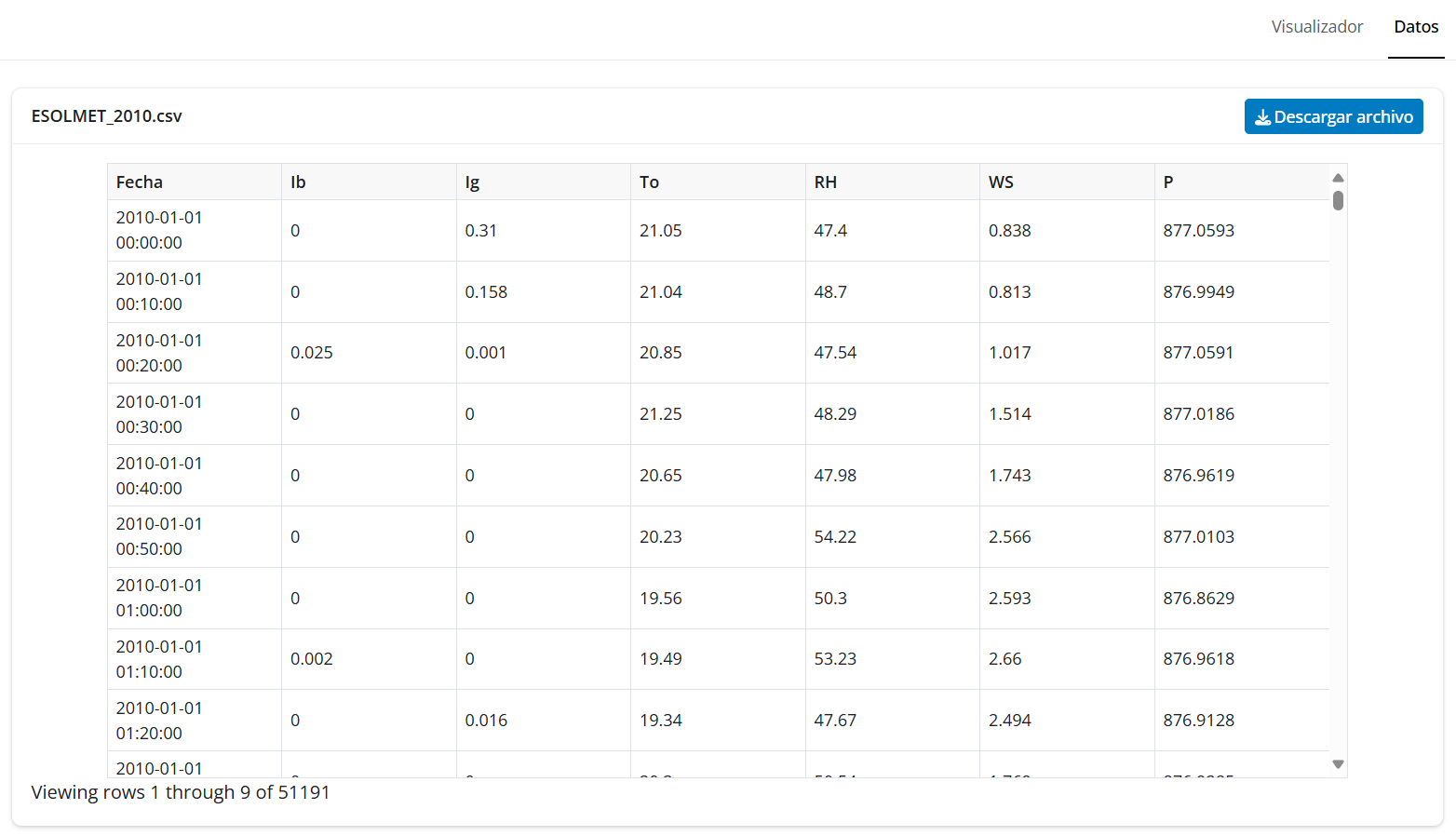Viewport: 1456px width, 836px height.
Task: Click the table scroll up arrow
Action: coord(1338,178)
